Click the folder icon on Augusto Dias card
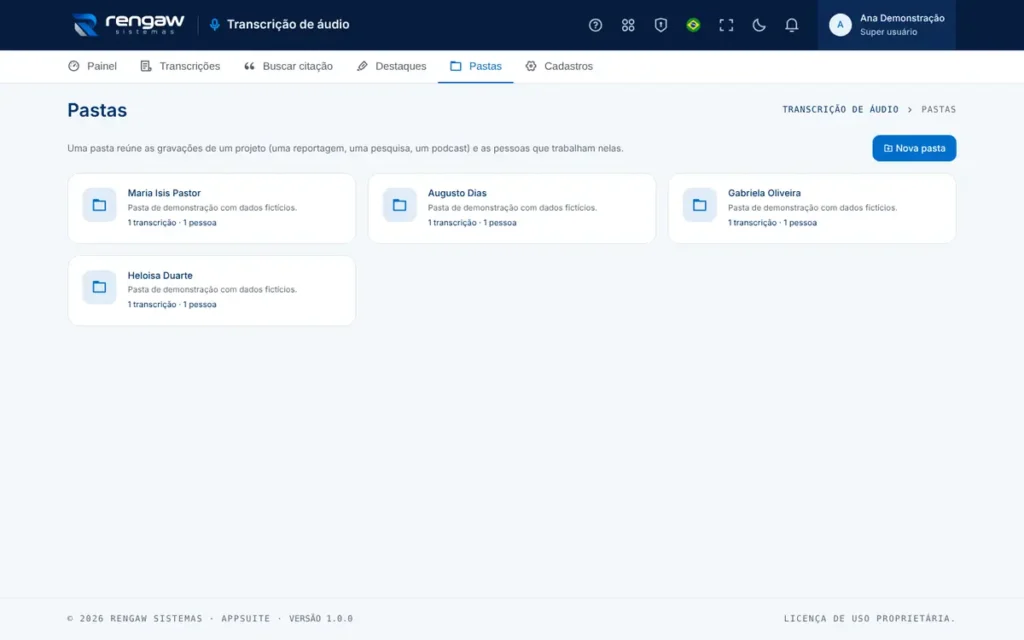Image resolution: width=1024 pixels, height=640 pixels. 399,205
